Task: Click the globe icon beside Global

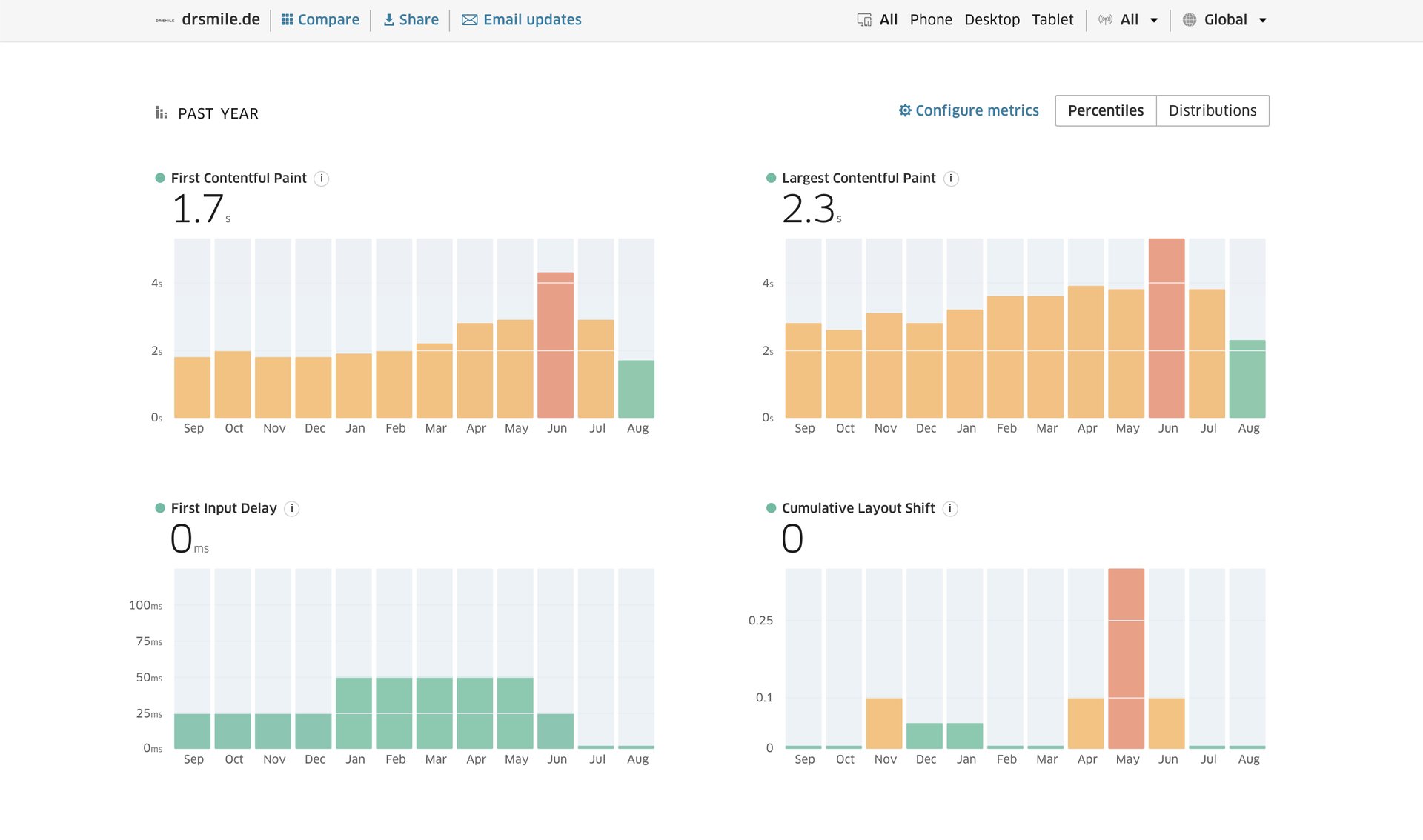Action: 1190,20
